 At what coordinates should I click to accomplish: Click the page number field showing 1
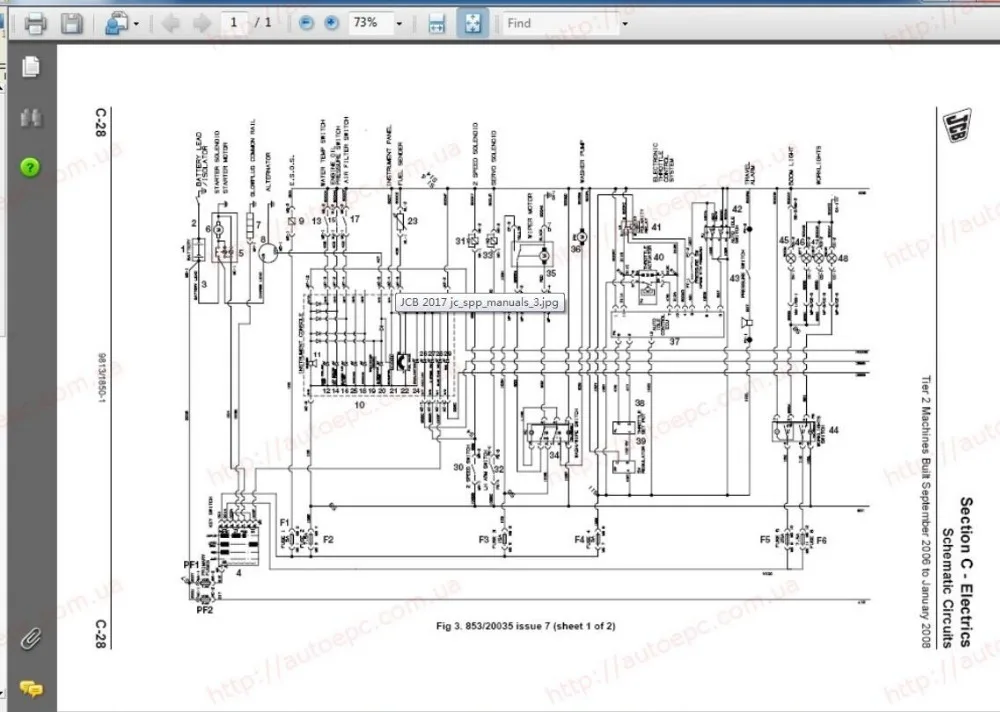pyautogui.click(x=234, y=23)
